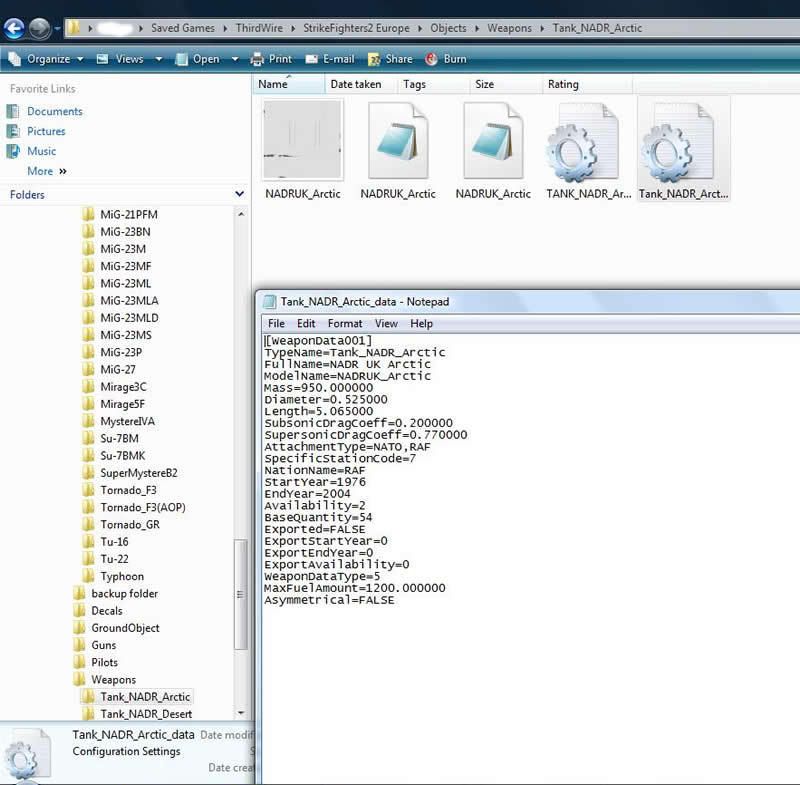Viewport: 800px width, 785px height.
Task: Click the Documents favorite link icon
Action: pos(13,111)
